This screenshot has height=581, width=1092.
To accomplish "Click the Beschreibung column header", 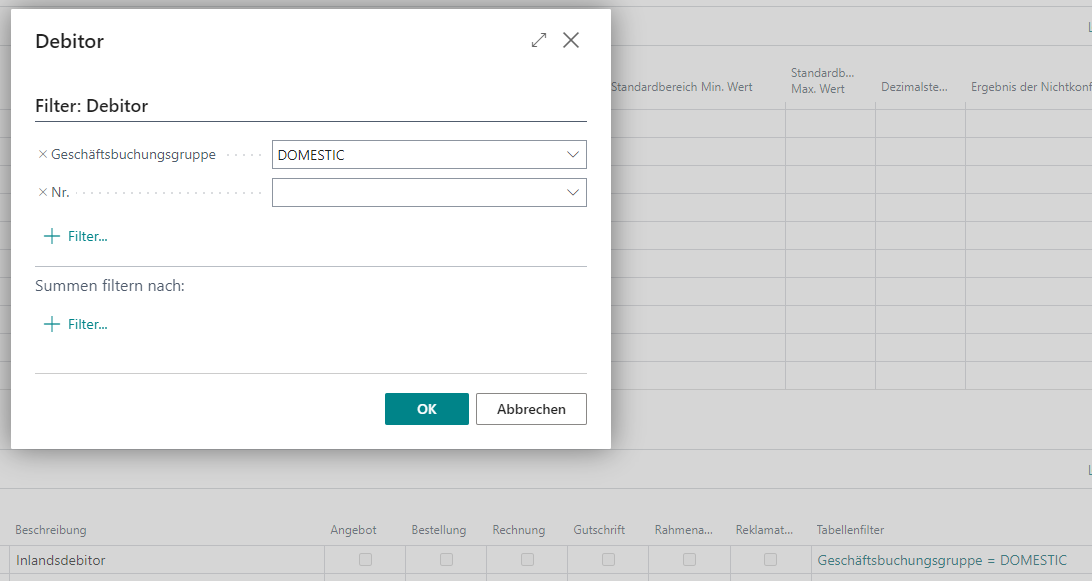I will pos(51,530).
